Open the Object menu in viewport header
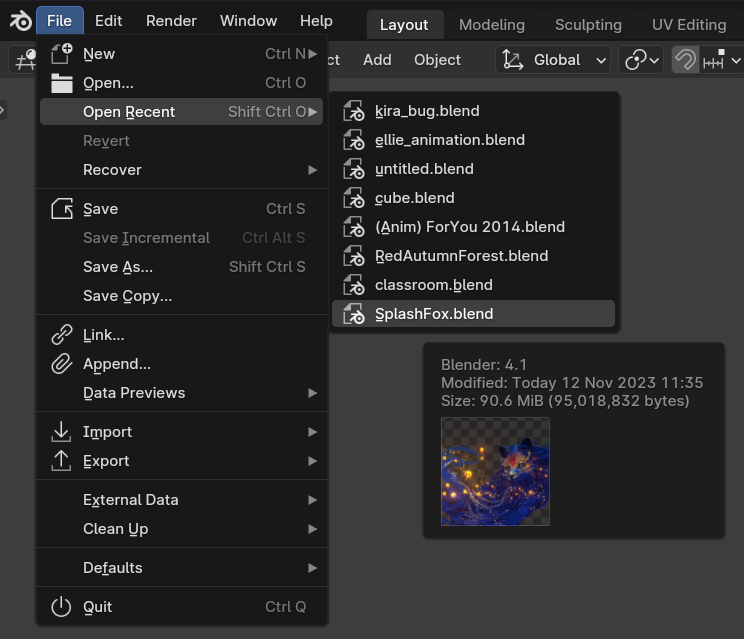Image resolution: width=744 pixels, height=639 pixels. [437, 60]
